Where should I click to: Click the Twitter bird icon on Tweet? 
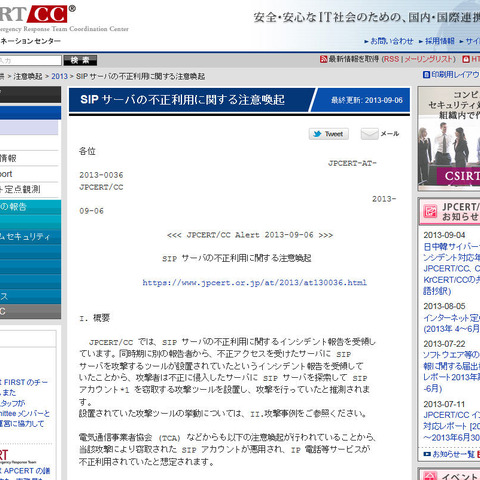[317, 134]
